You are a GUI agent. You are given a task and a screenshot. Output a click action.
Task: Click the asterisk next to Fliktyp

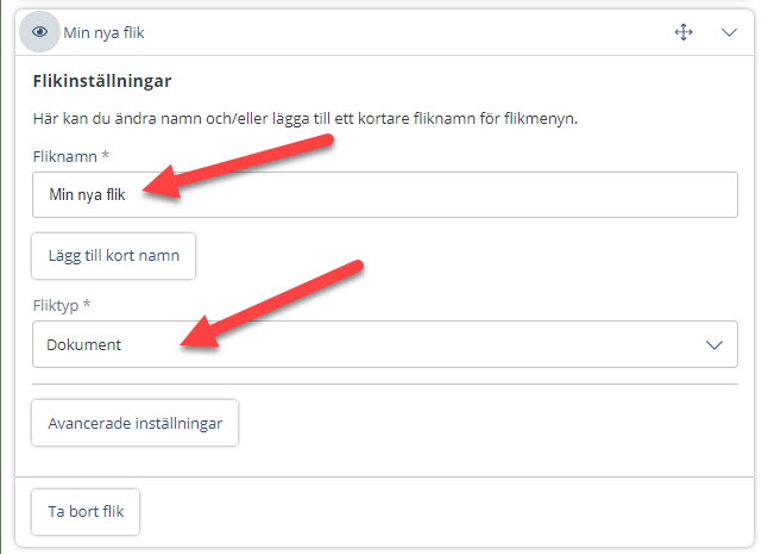[x=86, y=304]
